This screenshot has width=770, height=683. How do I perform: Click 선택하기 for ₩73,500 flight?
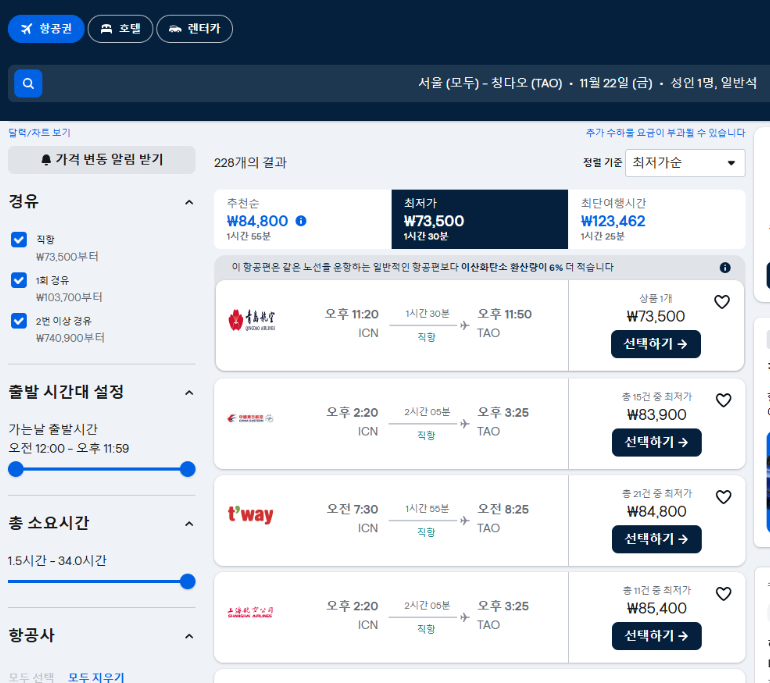pyautogui.click(x=656, y=344)
